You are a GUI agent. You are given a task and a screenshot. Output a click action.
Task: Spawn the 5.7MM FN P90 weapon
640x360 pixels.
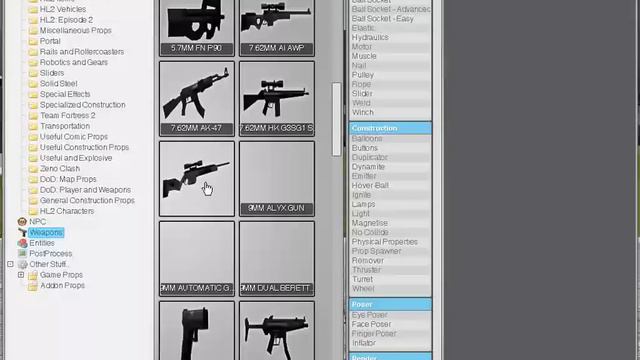tap(197, 27)
